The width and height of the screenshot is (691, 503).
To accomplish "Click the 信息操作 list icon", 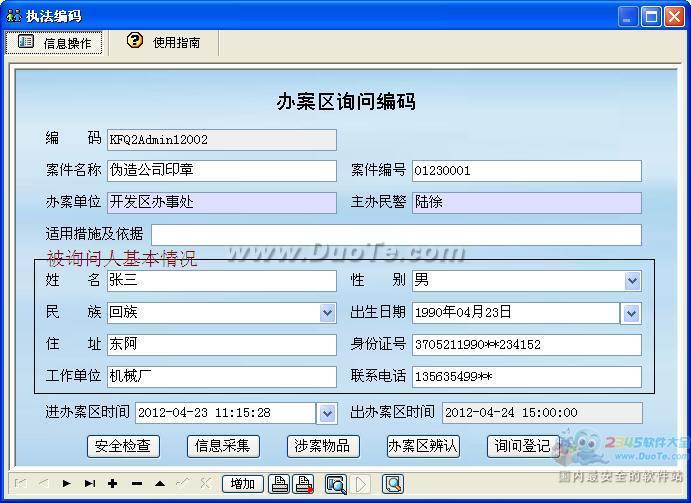I will pyautogui.click(x=26, y=41).
